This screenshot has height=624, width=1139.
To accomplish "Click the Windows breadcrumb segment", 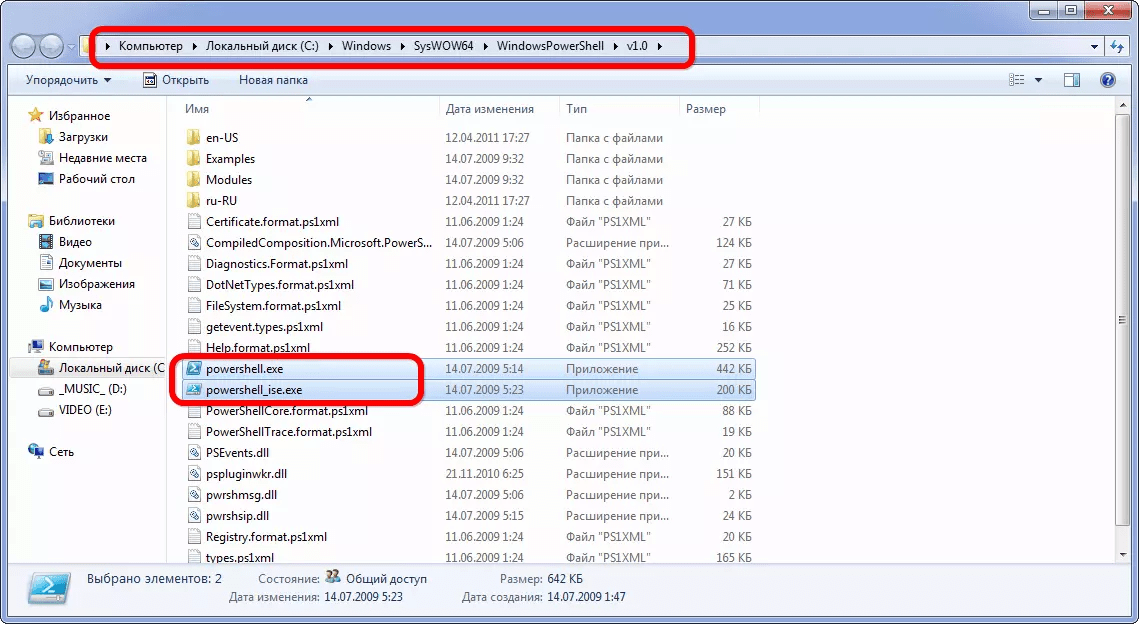I will (366, 46).
